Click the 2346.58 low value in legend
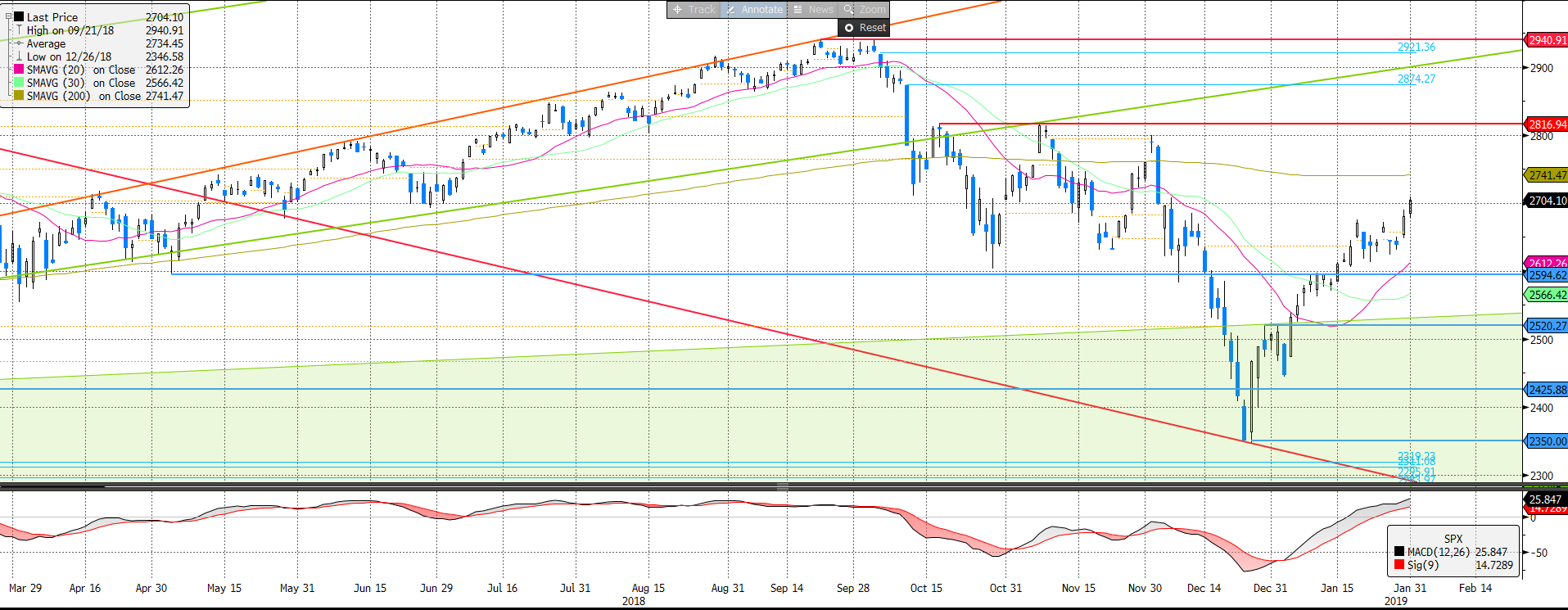The image size is (1568, 610). tap(165, 56)
